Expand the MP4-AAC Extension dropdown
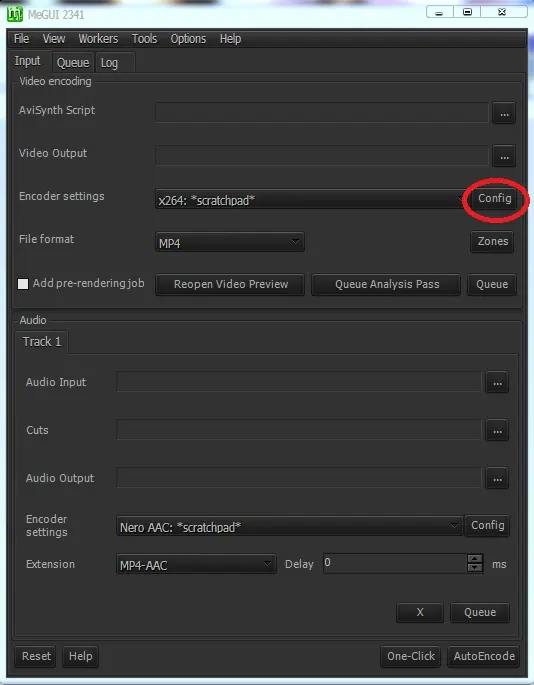The image size is (534, 685). coord(196,564)
